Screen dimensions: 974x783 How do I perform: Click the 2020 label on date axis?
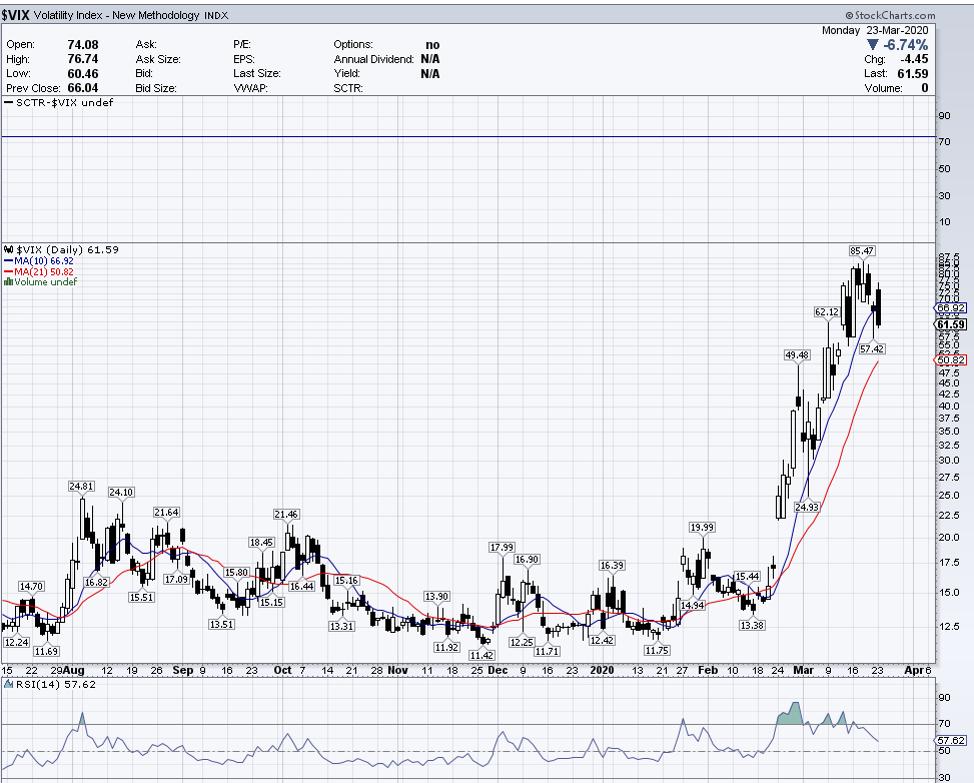[x=601, y=669]
